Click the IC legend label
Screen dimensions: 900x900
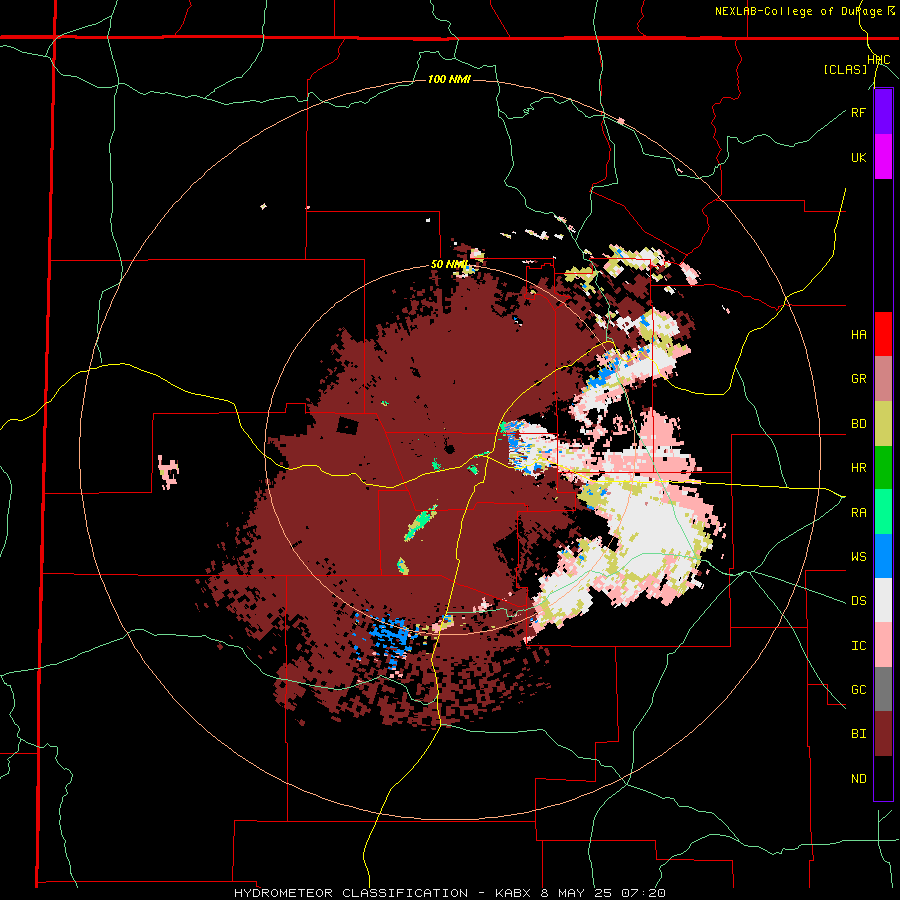(858, 646)
